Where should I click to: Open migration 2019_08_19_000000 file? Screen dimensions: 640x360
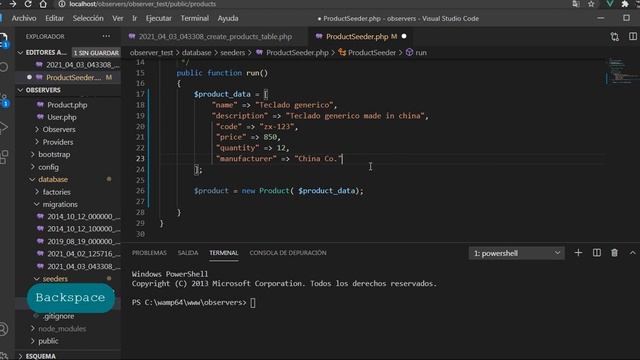tap(84, 241)
